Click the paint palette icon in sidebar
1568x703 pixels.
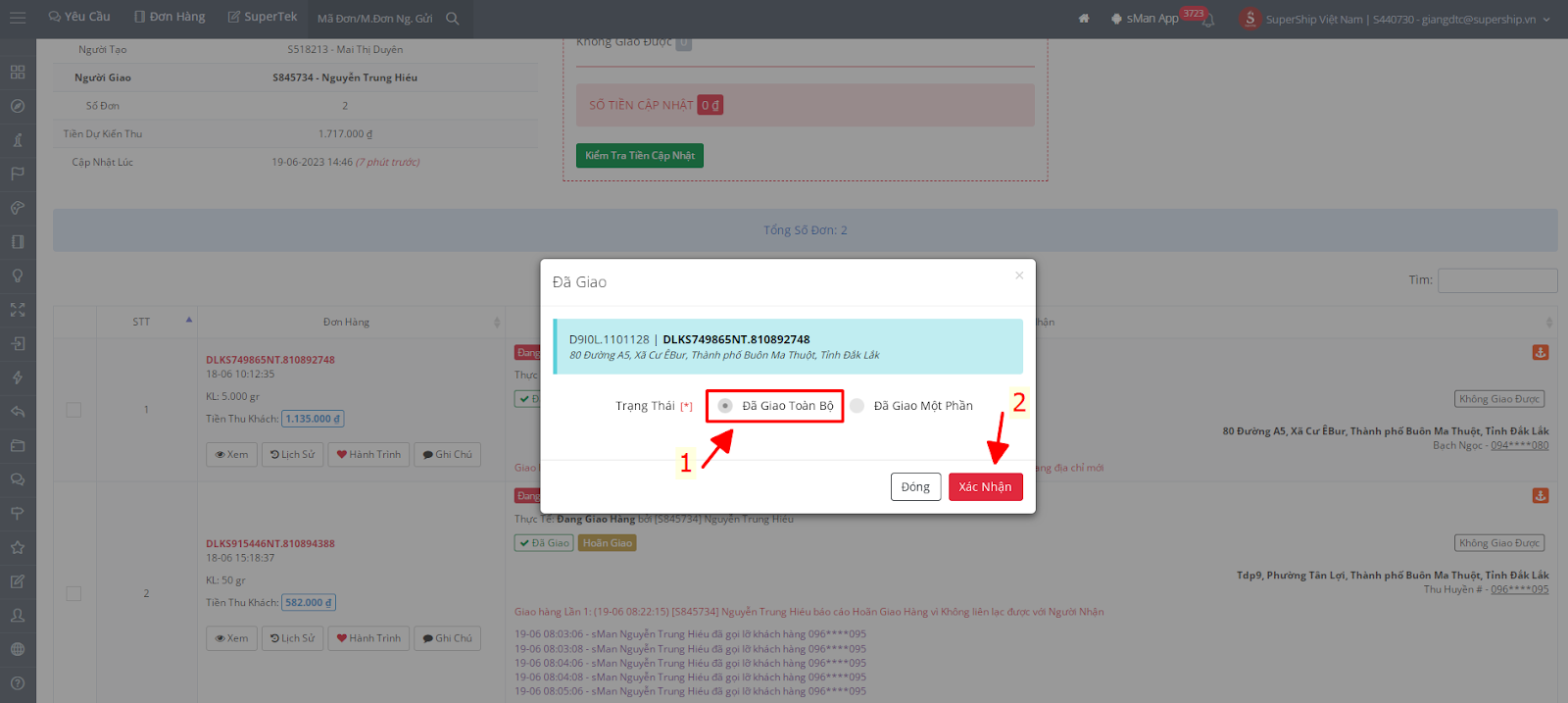point(18,208)
